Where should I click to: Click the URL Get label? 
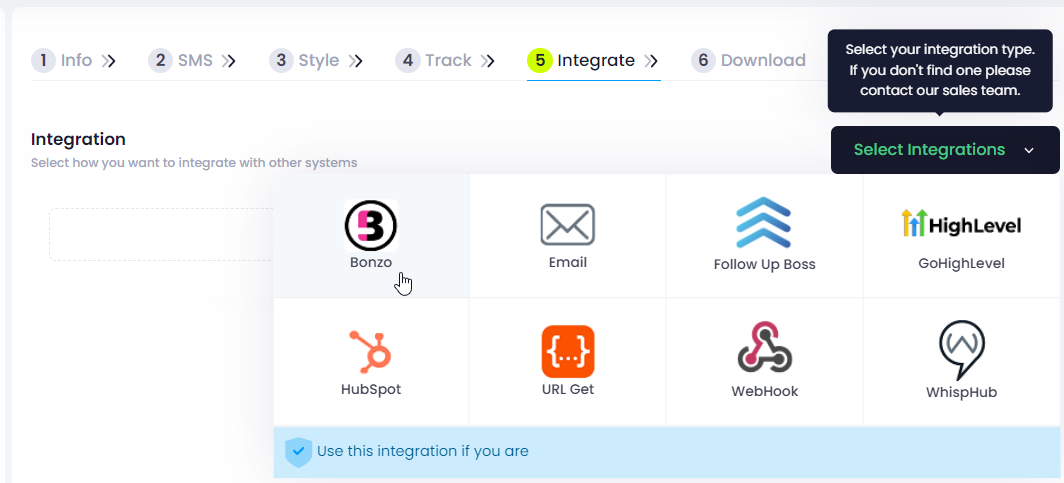tap(567, 389)
